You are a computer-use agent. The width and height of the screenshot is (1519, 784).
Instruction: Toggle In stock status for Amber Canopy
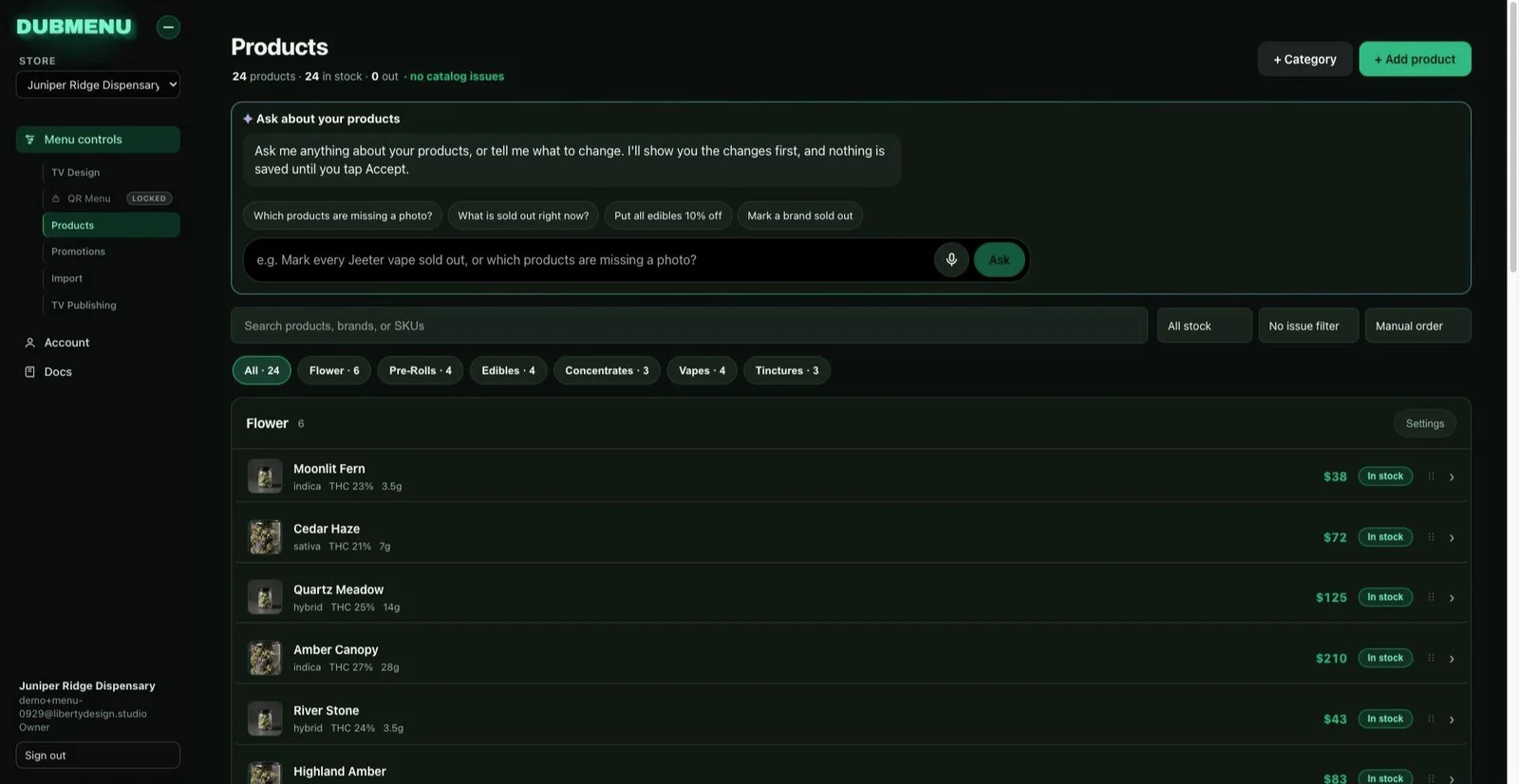click(x=1385, y=658)
